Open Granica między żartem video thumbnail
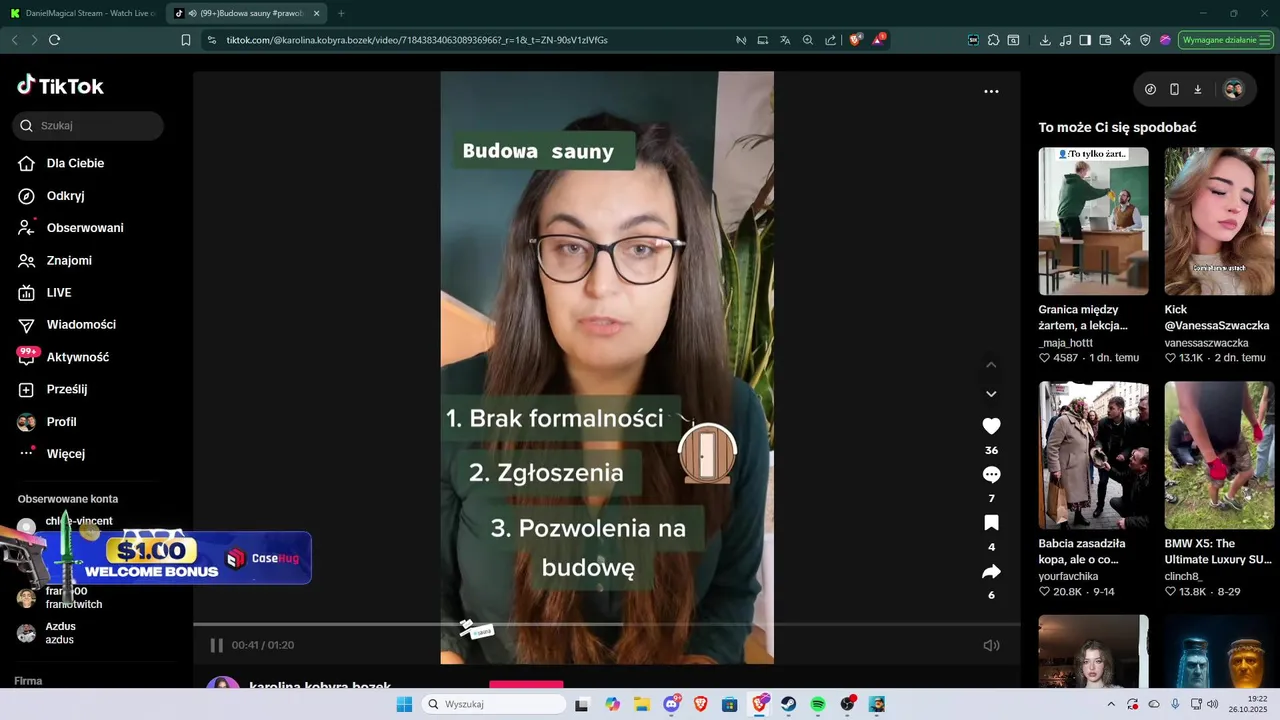The width and height of the screenshot is (1280, 720). click(1093, 221)
